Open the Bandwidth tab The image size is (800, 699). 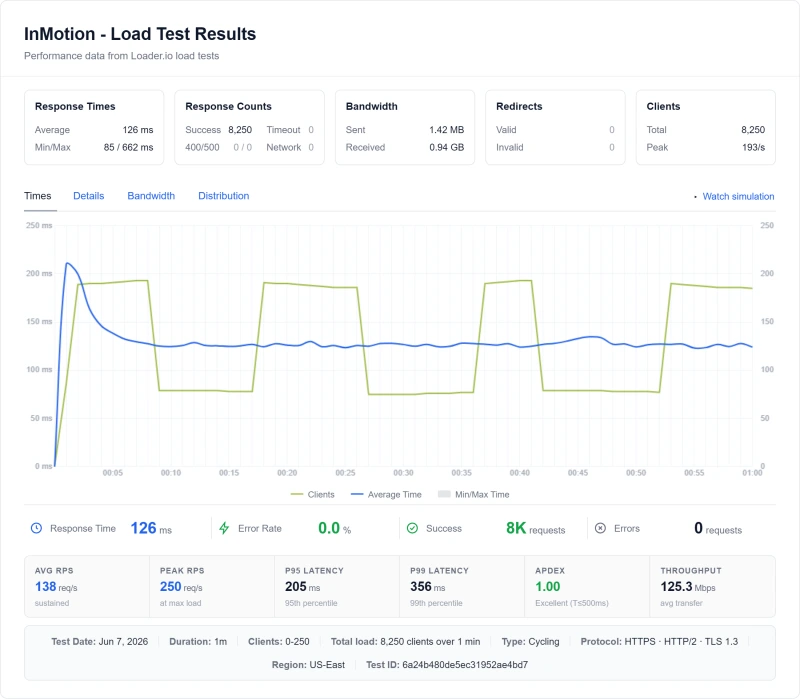point(151,196)
